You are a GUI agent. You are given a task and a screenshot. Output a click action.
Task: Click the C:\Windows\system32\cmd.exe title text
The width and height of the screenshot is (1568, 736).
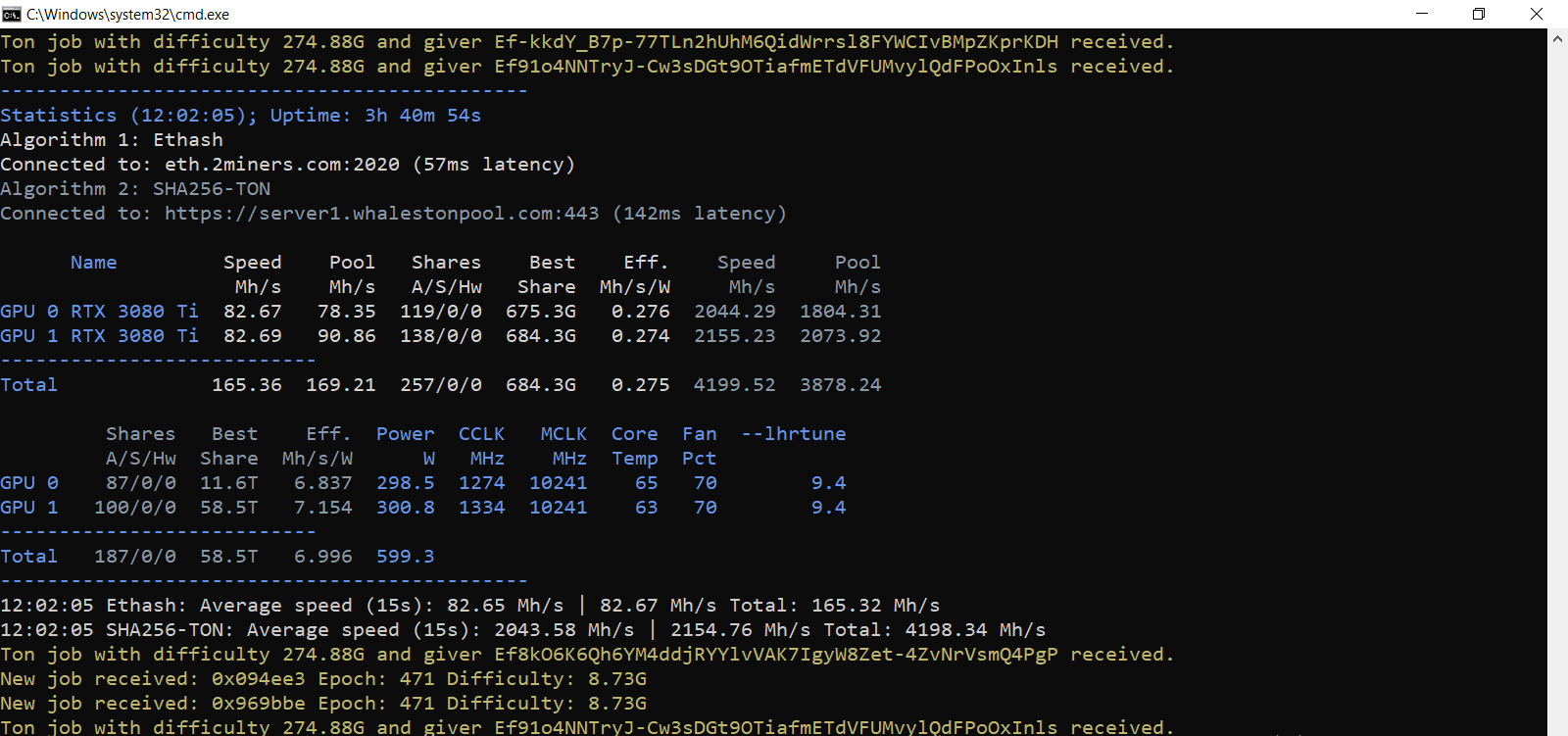coord(127,15)
